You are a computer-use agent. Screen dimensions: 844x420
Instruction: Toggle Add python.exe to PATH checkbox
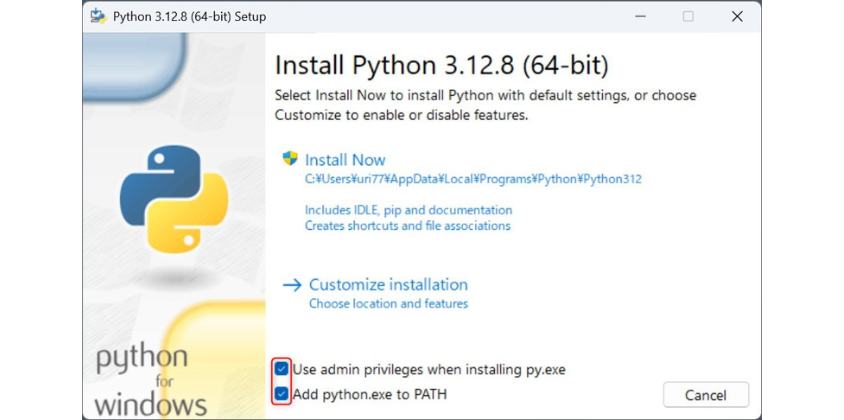point(281,394)
